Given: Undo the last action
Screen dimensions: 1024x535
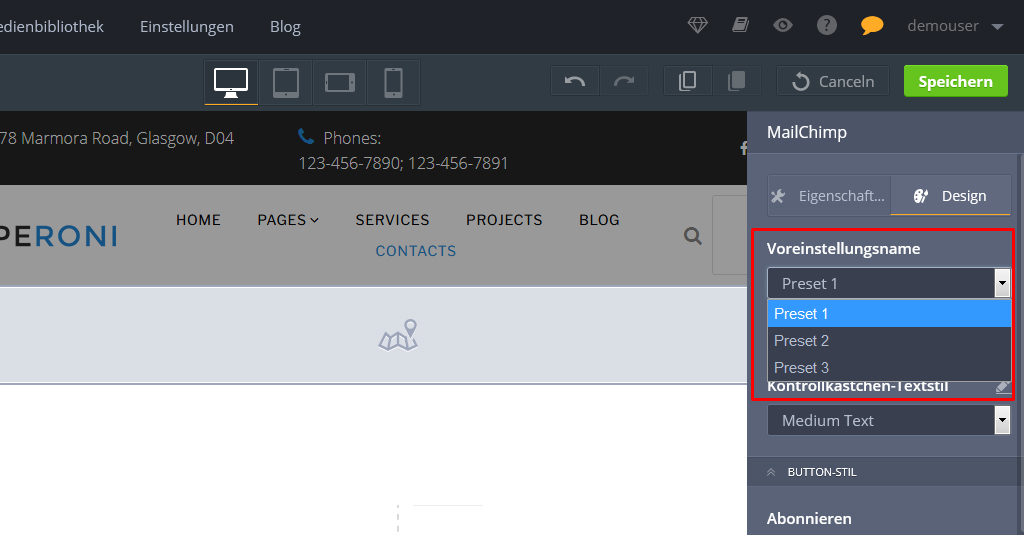Looking at the screenshot, I should [x=575, y=82].
